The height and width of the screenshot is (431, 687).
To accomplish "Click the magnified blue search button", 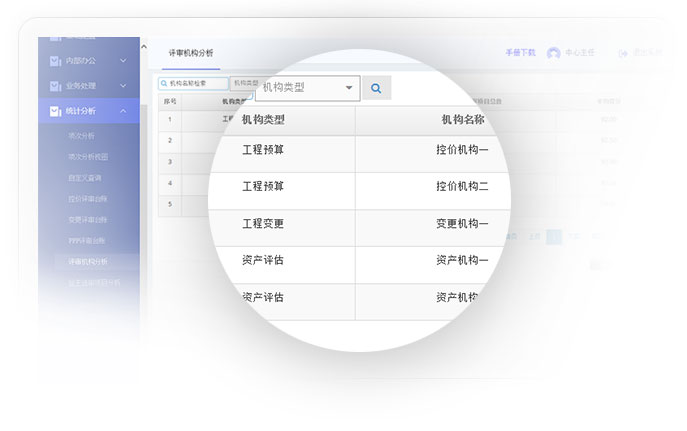I will click(376, 88).
